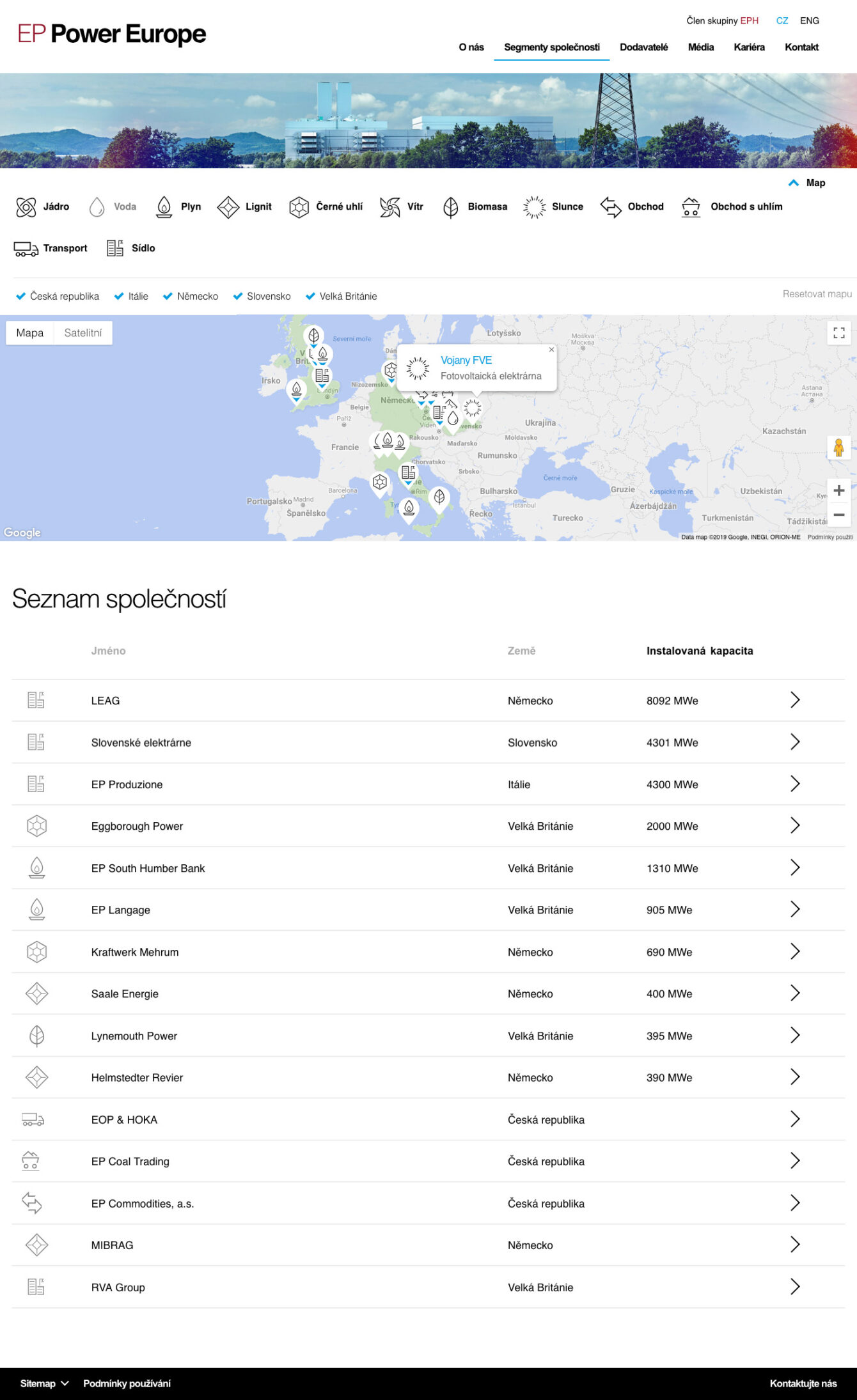The height and width of the screenshot is (1400, 857).
Task: Open Podmínky používání footer link
Action: click(x=127, y=1383)
